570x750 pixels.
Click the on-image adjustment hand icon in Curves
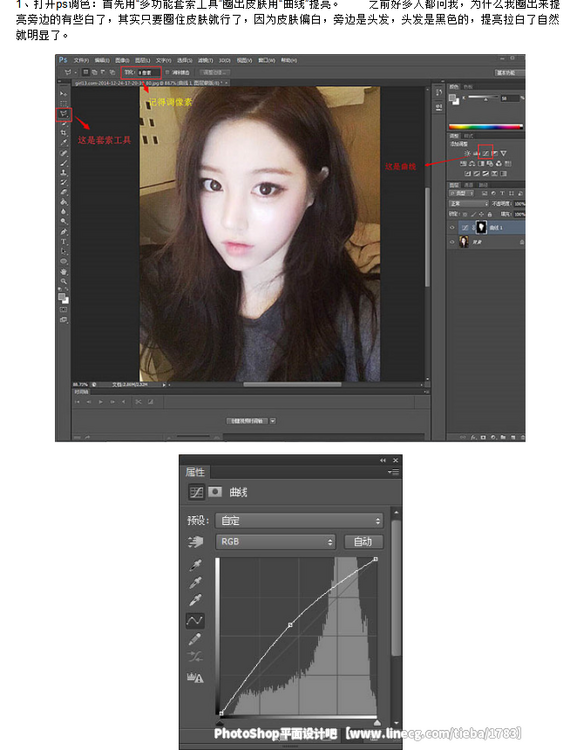point(195,542)
